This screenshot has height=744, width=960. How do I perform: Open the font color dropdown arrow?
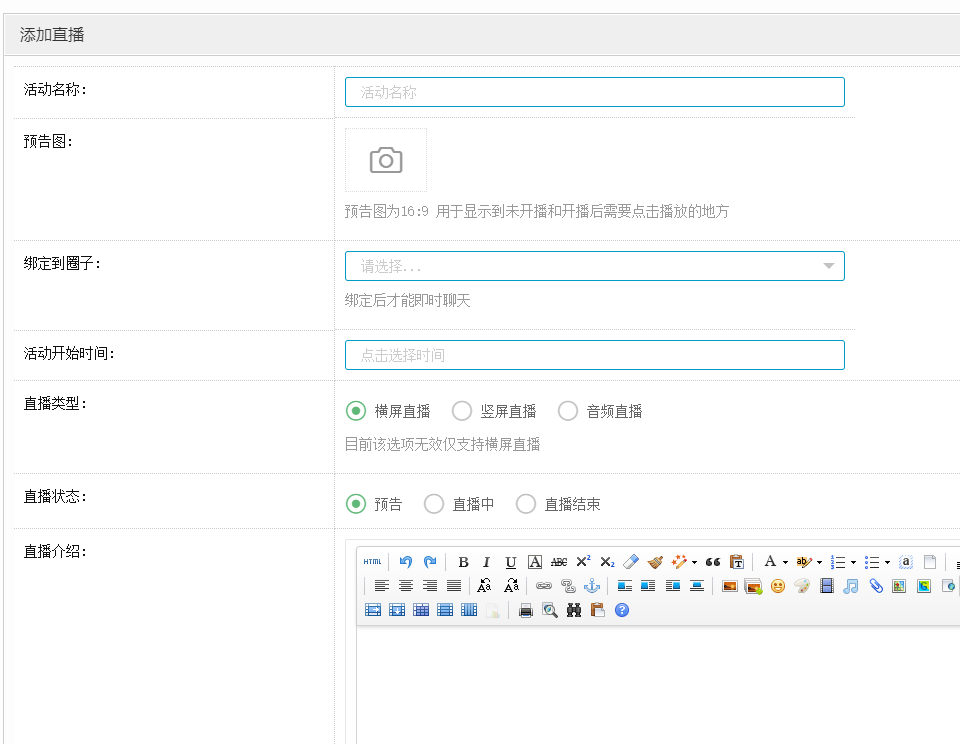785,562
